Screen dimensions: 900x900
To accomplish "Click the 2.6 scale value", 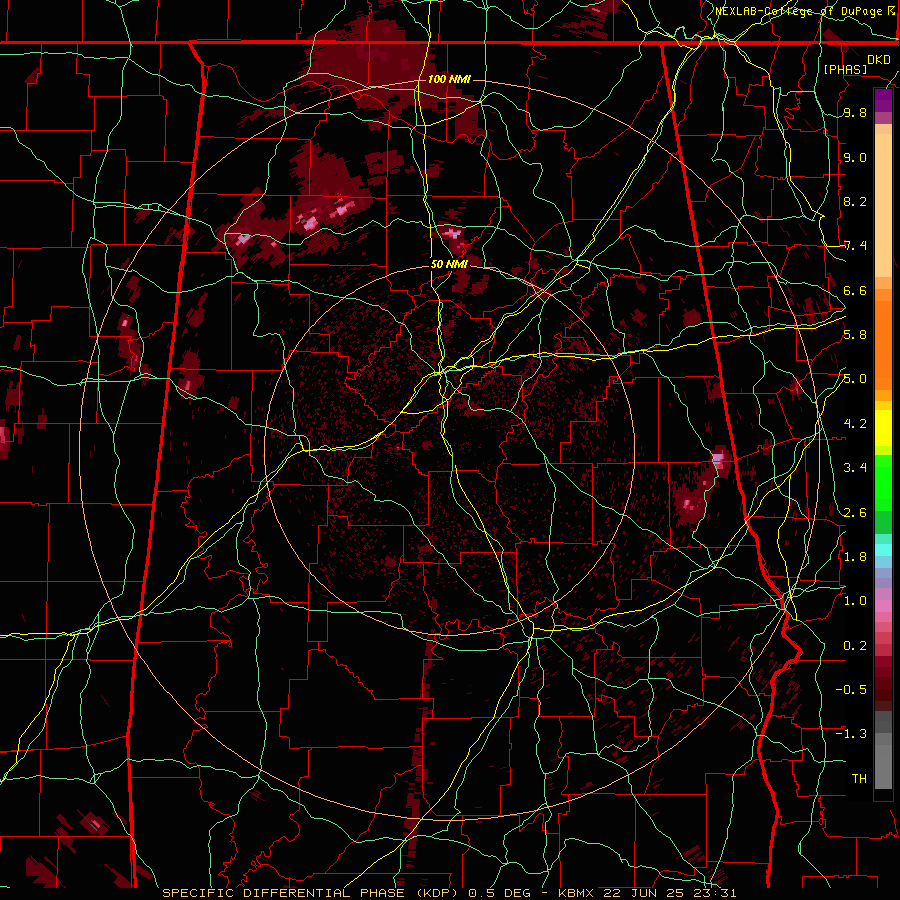I will [855, 513].
